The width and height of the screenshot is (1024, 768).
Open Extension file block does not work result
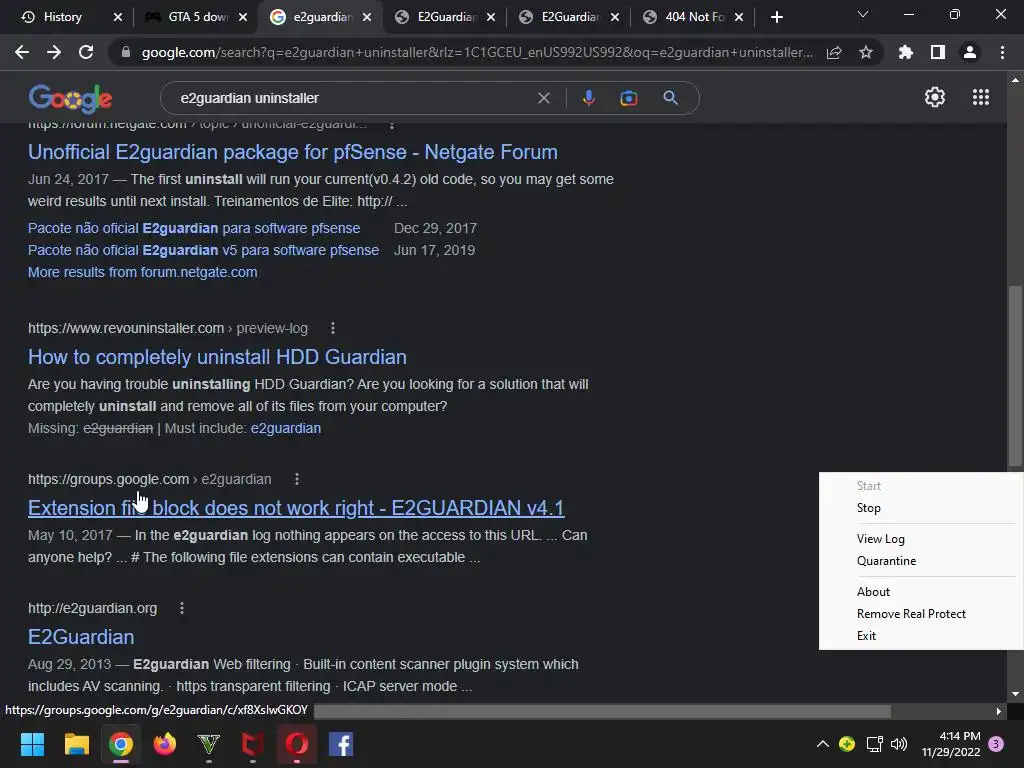(x=296, y=508)
